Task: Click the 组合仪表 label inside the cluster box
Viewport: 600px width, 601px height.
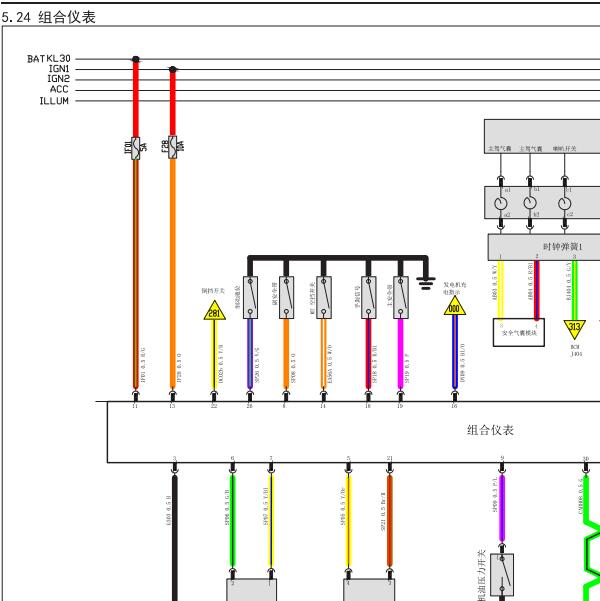Action: 490,430
